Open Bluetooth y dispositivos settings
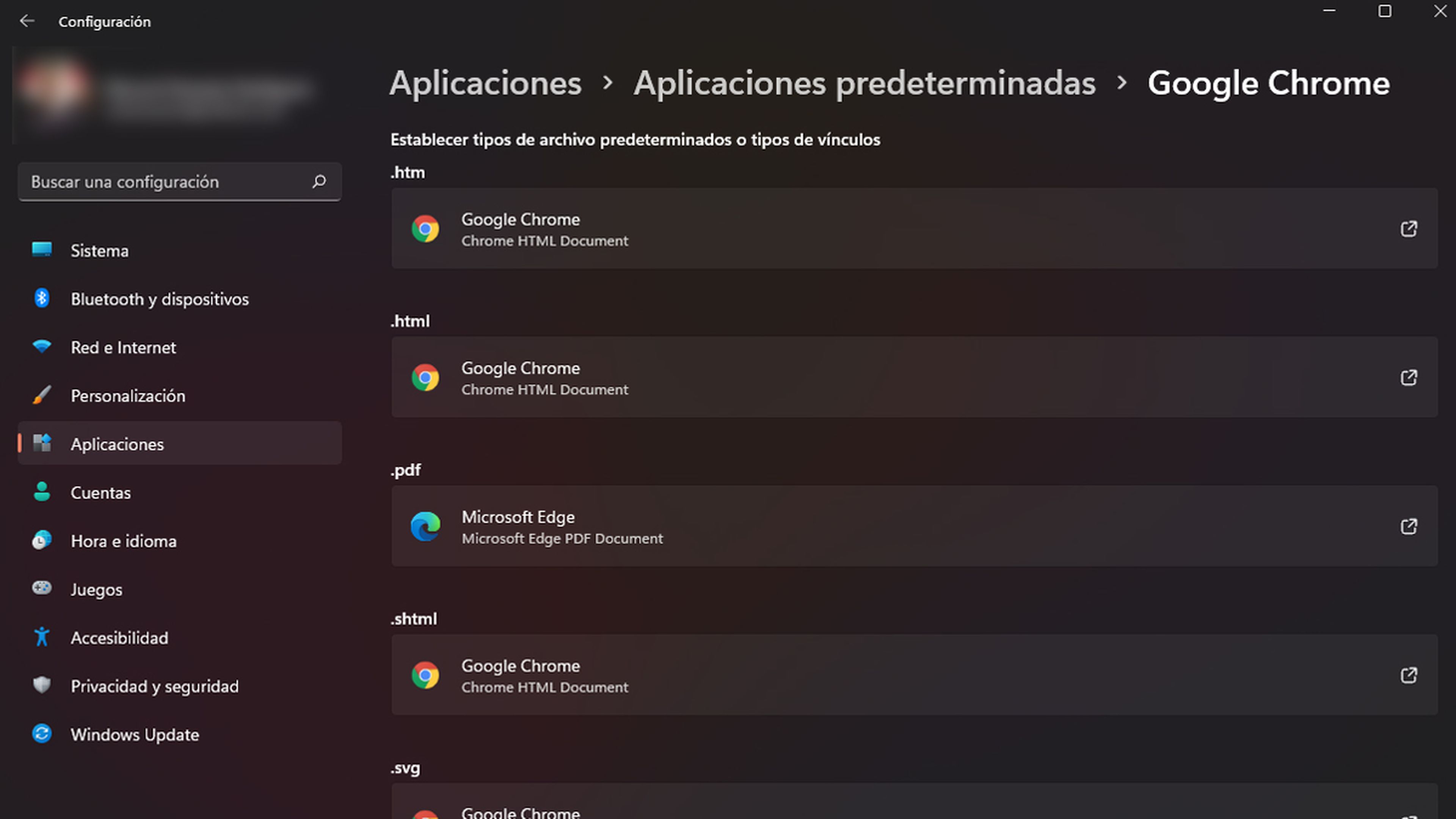This screenshot has width=1456, height=819. [x=180, y=298]
